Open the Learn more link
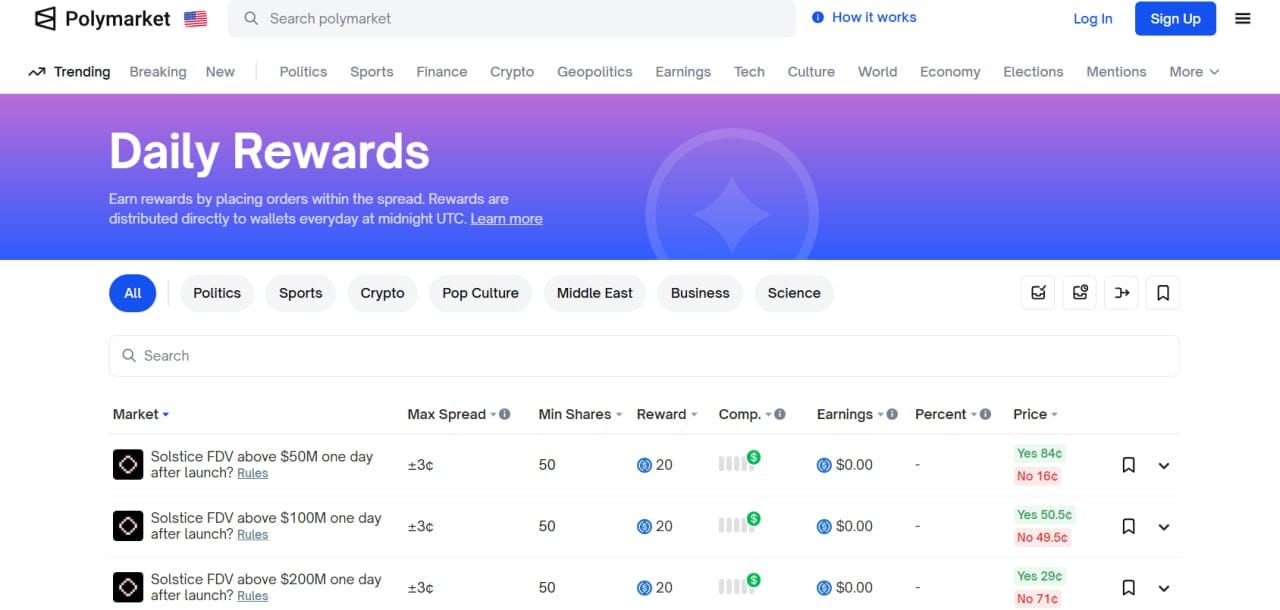The width and height of the screenshot is (1280, 610). coord(506,219)
